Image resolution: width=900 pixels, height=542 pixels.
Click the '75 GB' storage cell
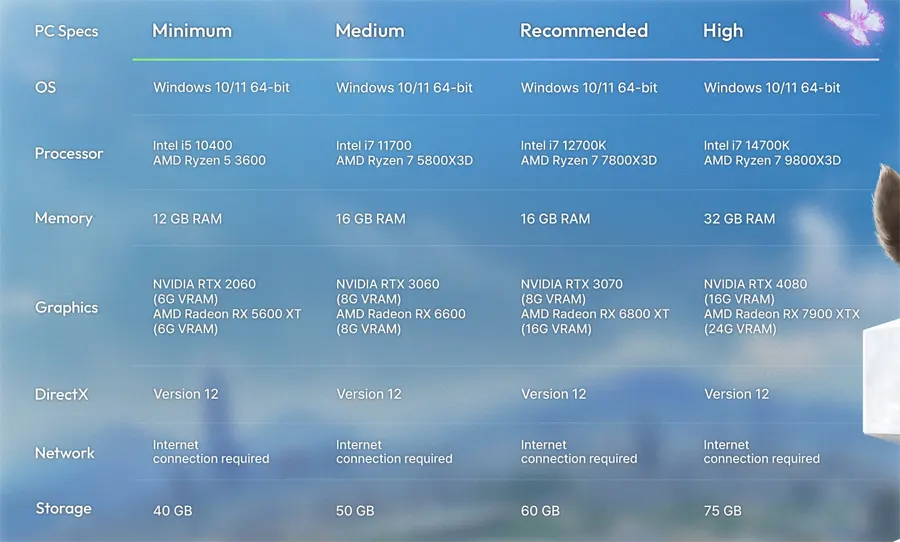click(x=723, y=510)
